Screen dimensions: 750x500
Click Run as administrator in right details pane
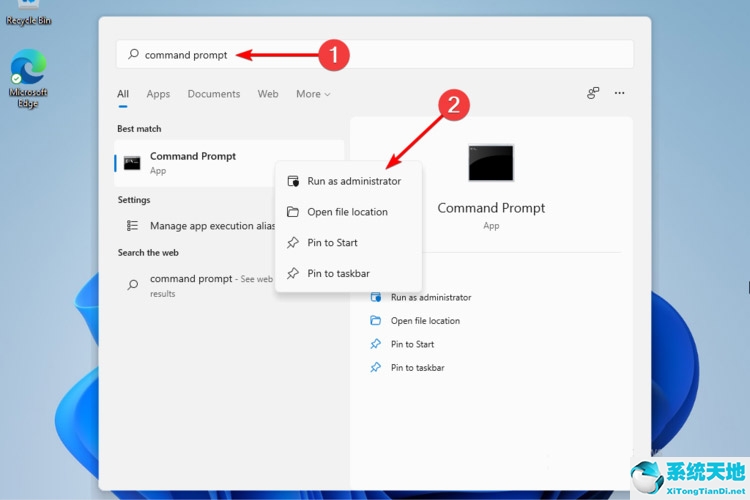click(x=430, y=297)
